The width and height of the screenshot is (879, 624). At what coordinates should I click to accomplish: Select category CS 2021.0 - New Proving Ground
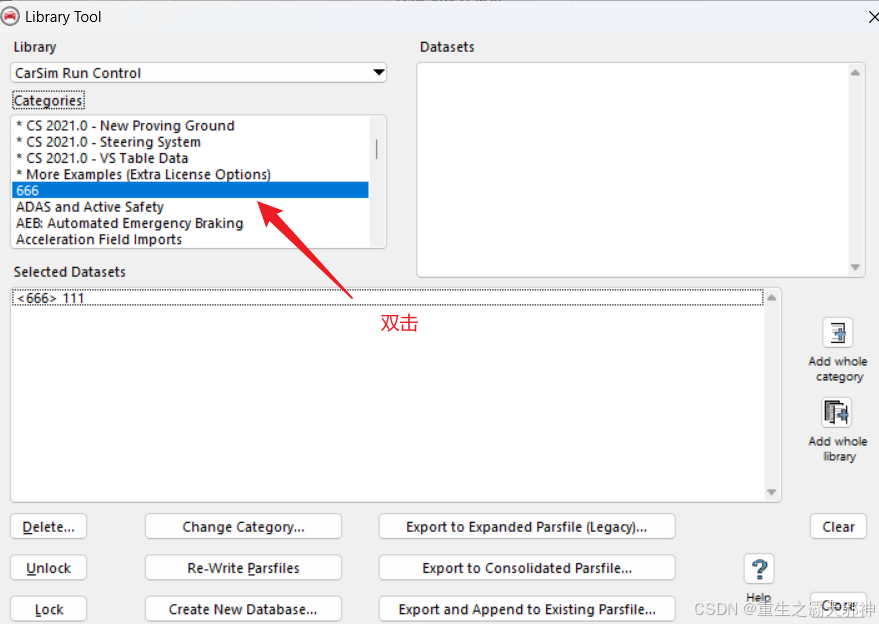190,126
